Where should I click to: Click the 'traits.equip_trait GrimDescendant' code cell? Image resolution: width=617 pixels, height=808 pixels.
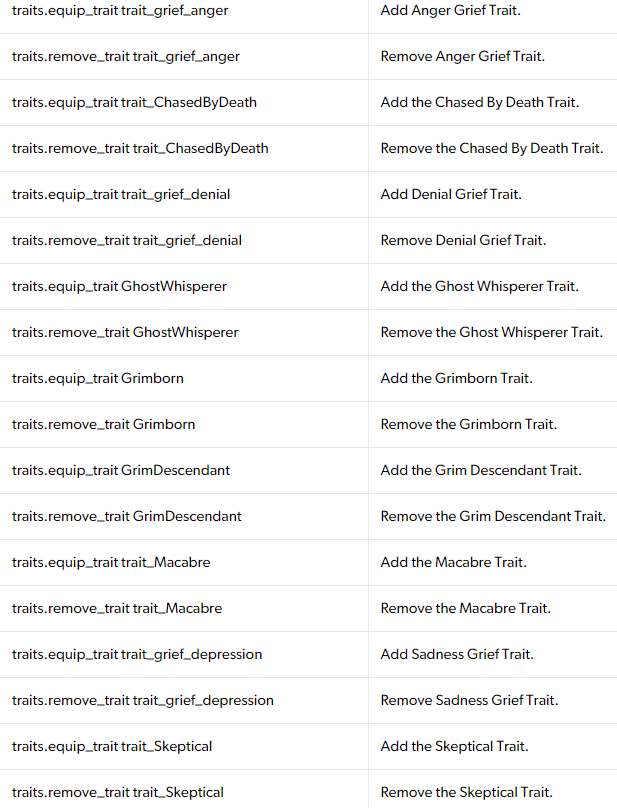tap(121, 471)
